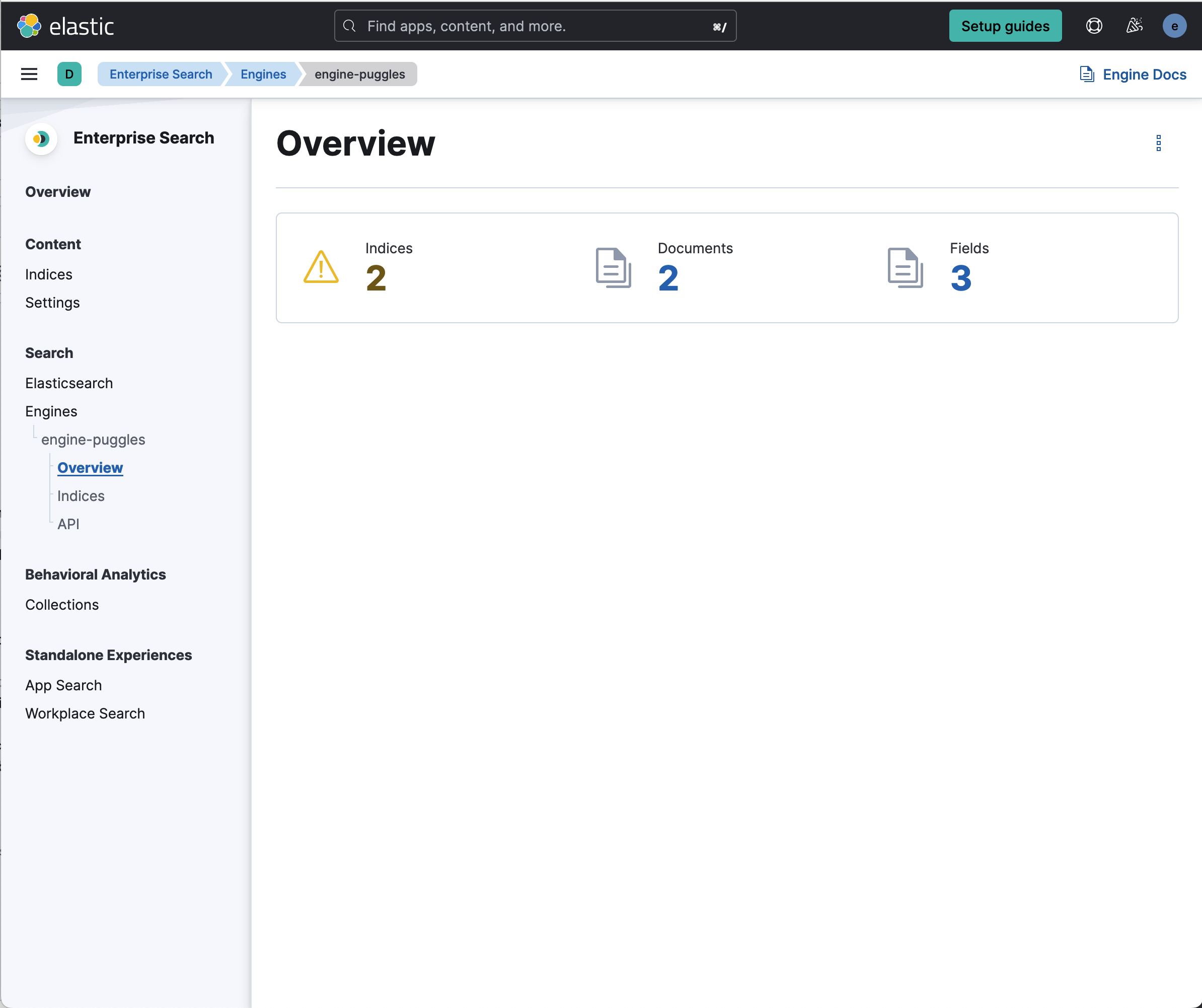Click the Indices stat label
Image resolution: width=1202 pixels, height=1008 pixels.
point(389,248)
